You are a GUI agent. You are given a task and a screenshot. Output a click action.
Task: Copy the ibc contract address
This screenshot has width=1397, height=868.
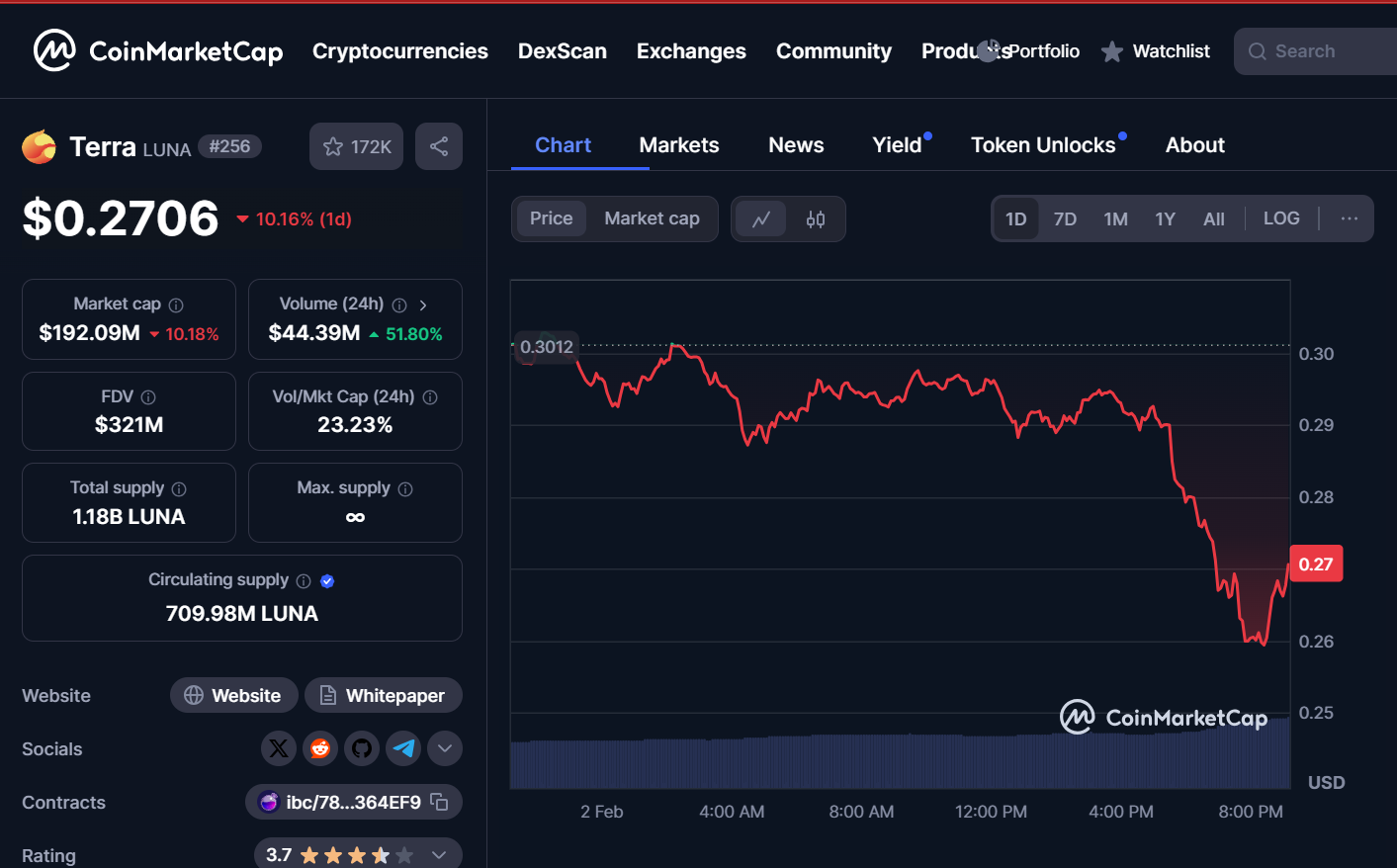[440, 802]
